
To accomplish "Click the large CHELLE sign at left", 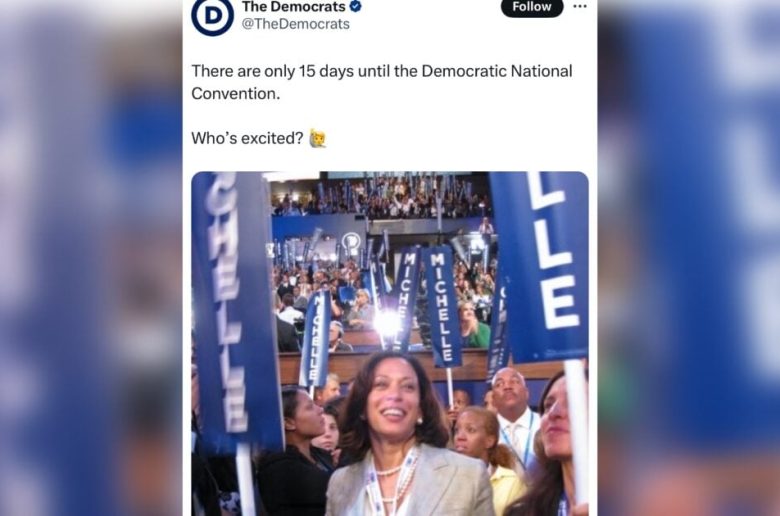I will pyautogui.click(x=234, y=311).
